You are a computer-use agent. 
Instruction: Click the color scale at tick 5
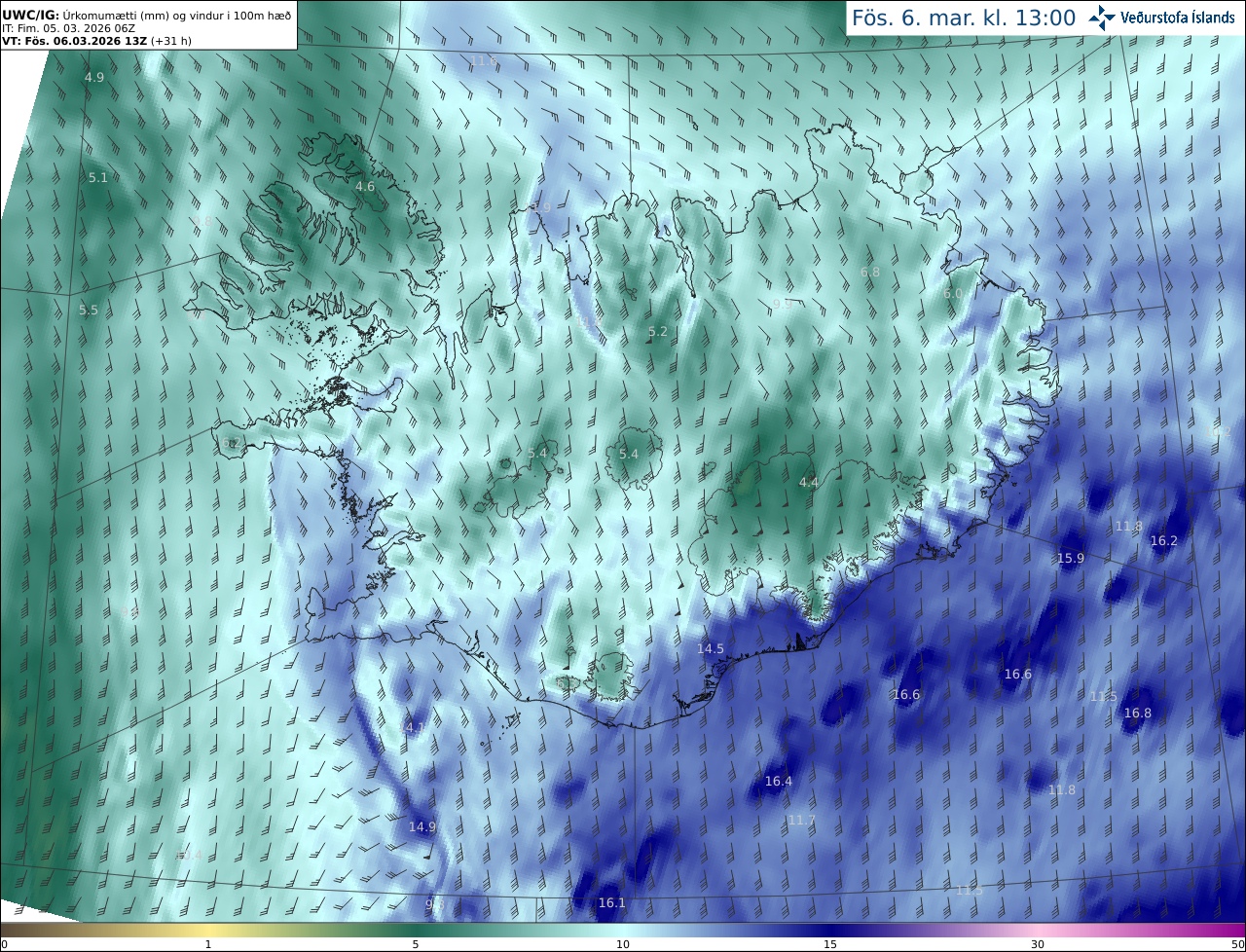(x=416, y=930)
